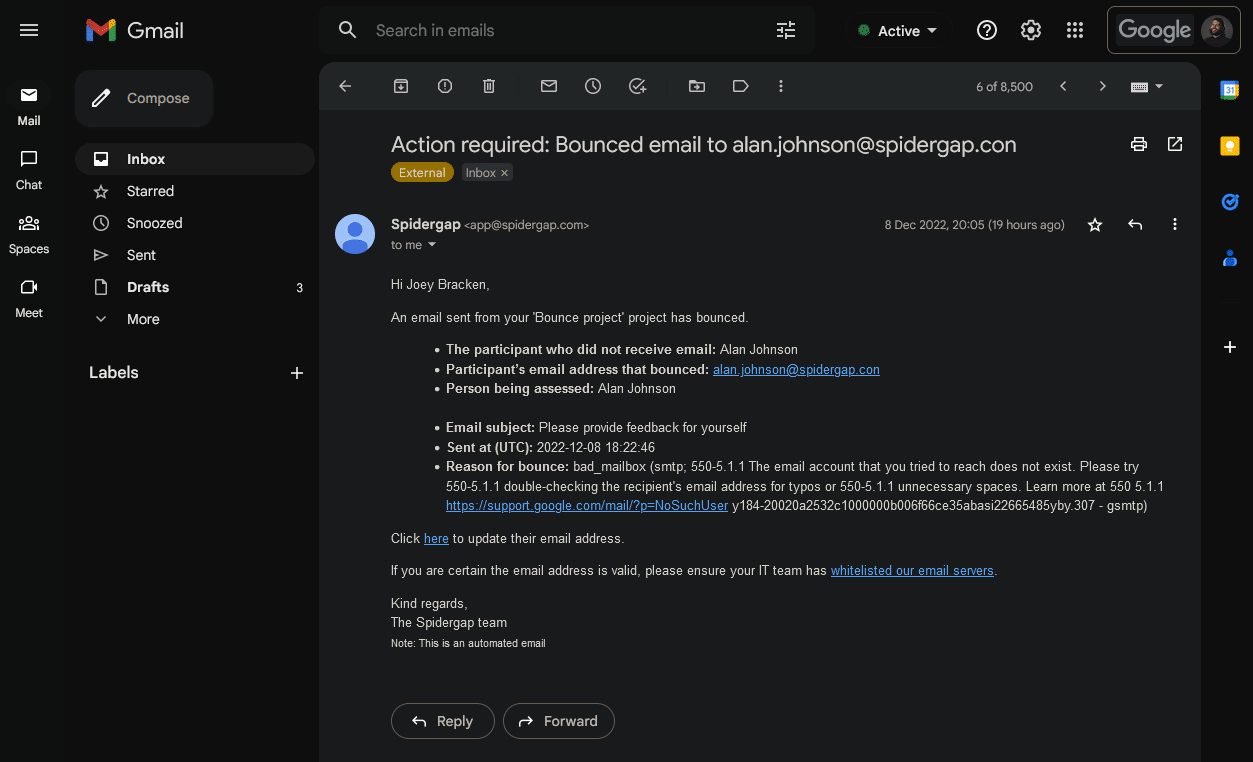Report the email as spam
1253x762 pixels.
tap(444, 86)
